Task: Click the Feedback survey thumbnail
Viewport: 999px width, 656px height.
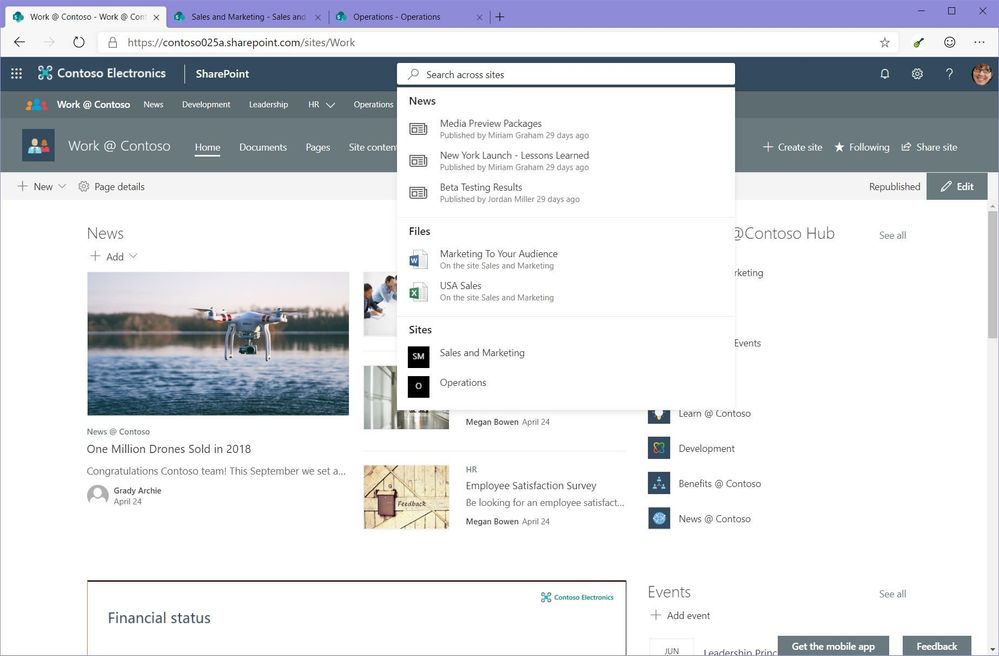Action: click(x=406, y=497)
